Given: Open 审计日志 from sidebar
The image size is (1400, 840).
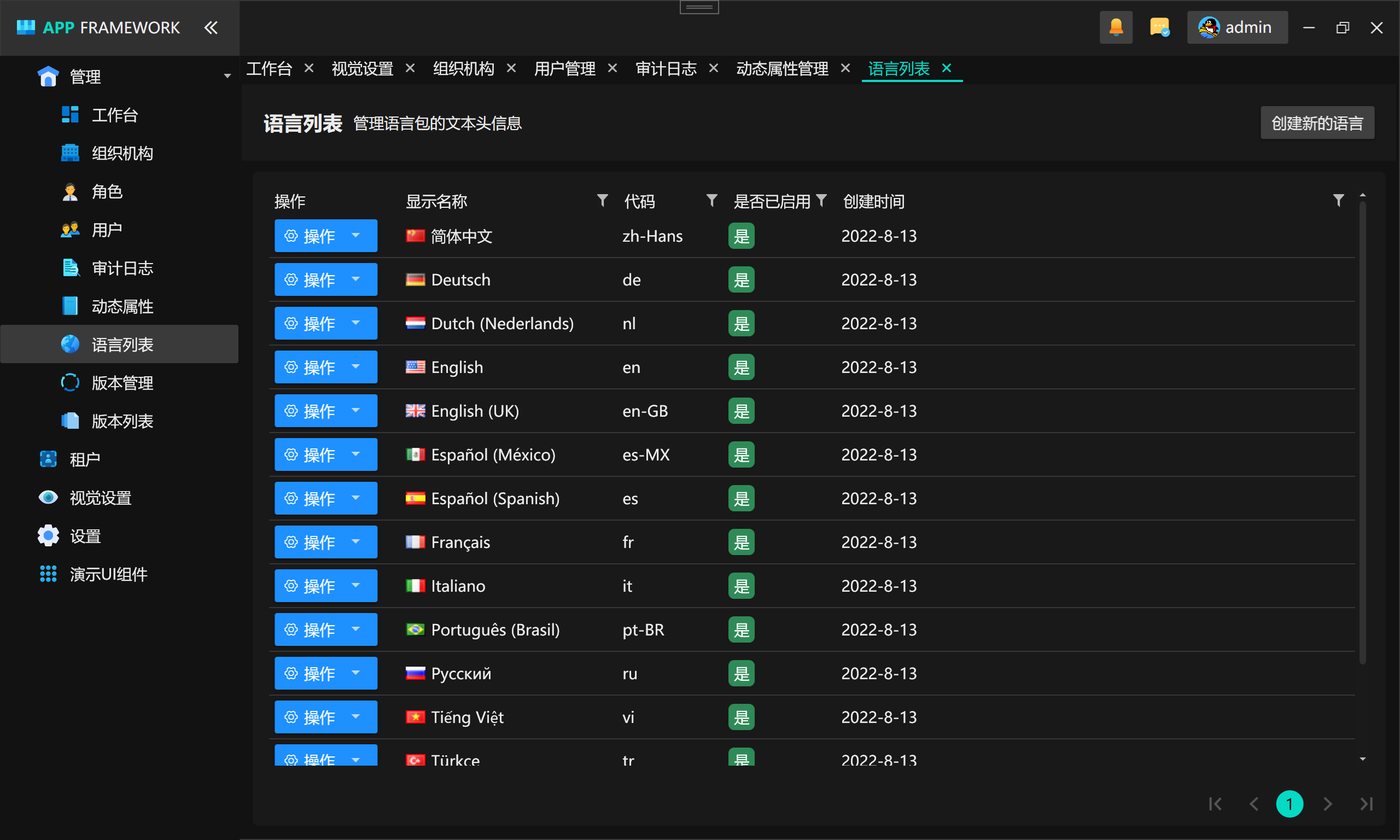Looking at the screenshot, I should click(122, 268).
